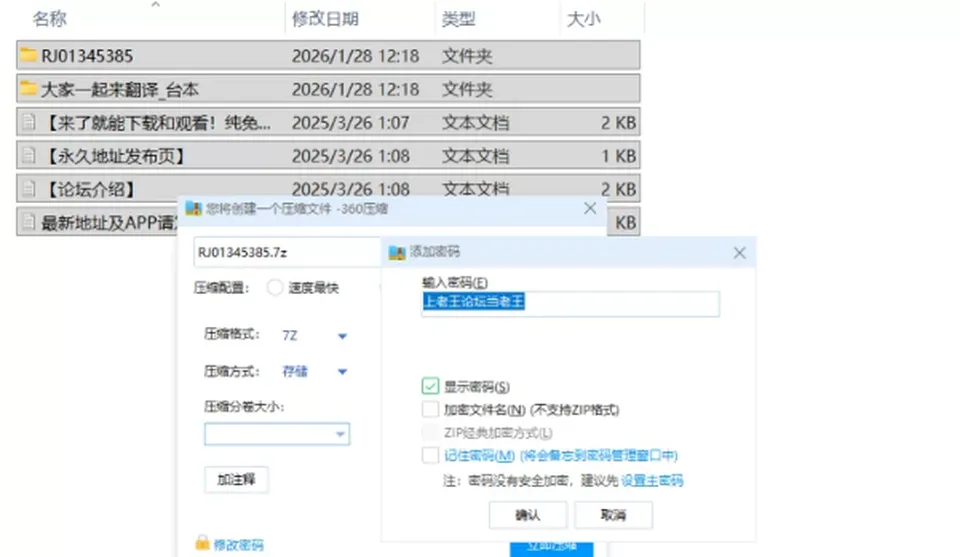This screenshot has width=960, height=557.
Task: Toggle the ZIP经典加密方式(L) checkbox
Action: click(x=430, y=432)
